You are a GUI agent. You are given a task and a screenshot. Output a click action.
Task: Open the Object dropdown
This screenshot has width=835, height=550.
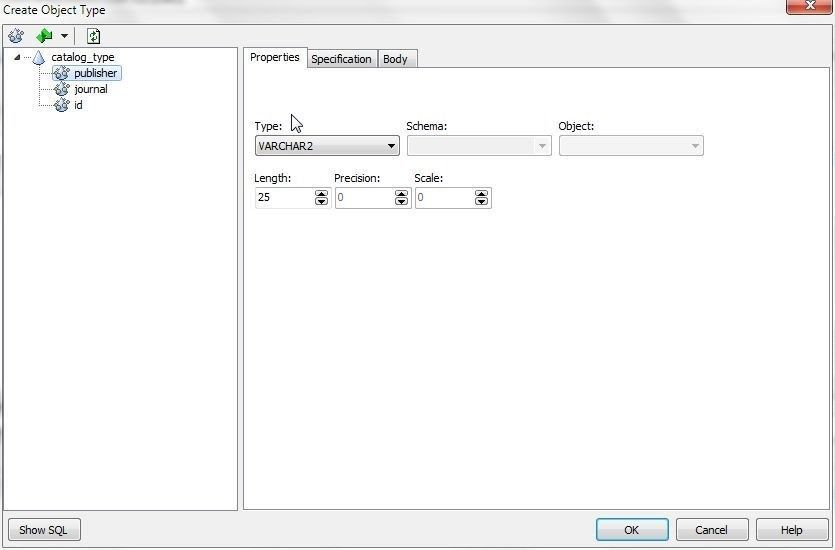tap(631, 146)
